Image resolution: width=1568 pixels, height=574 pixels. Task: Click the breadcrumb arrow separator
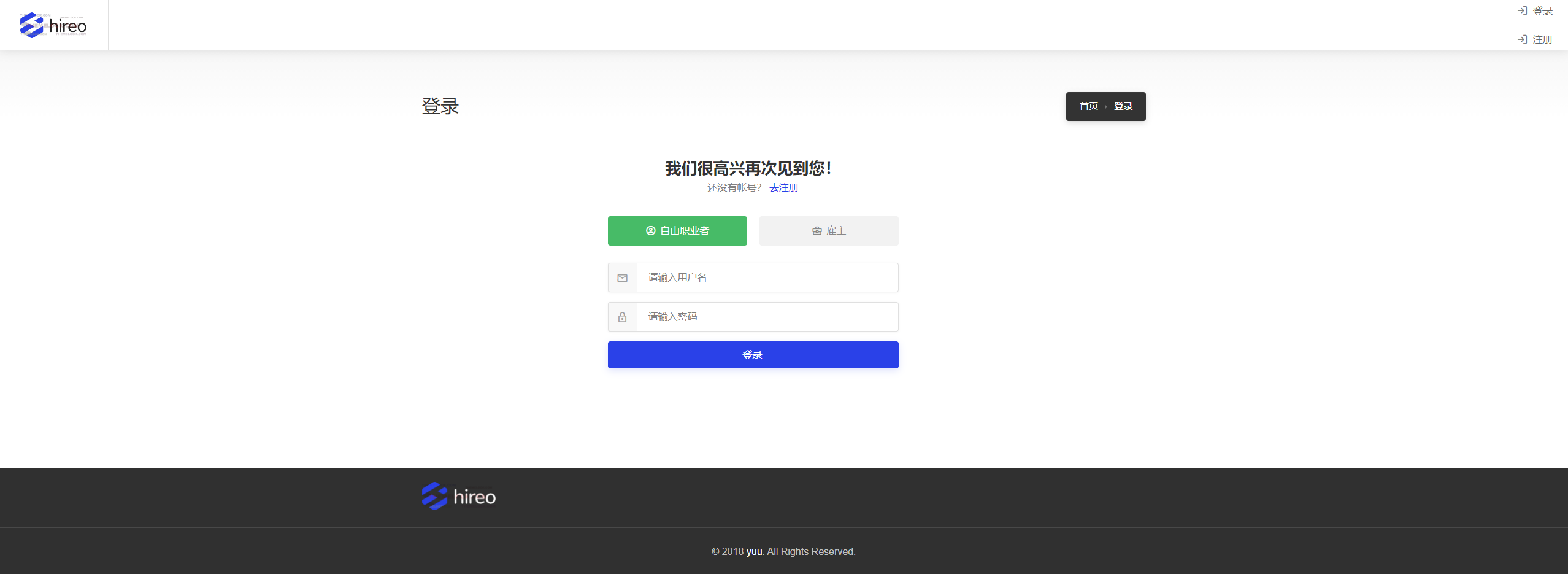click(x=1105, y=107)
